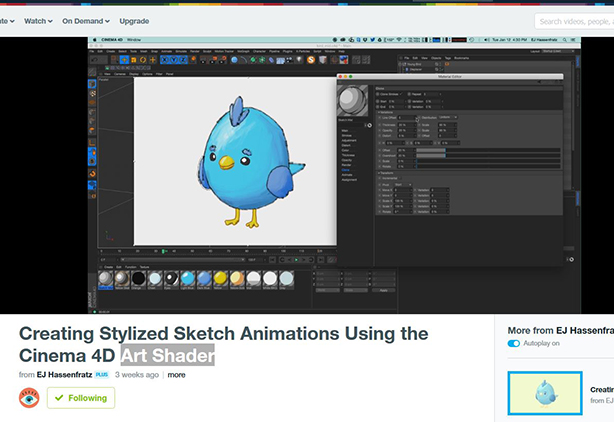Click EJ Hassenfratz eye avatar icon
This screenshot has height=422, width=614.
29,398
